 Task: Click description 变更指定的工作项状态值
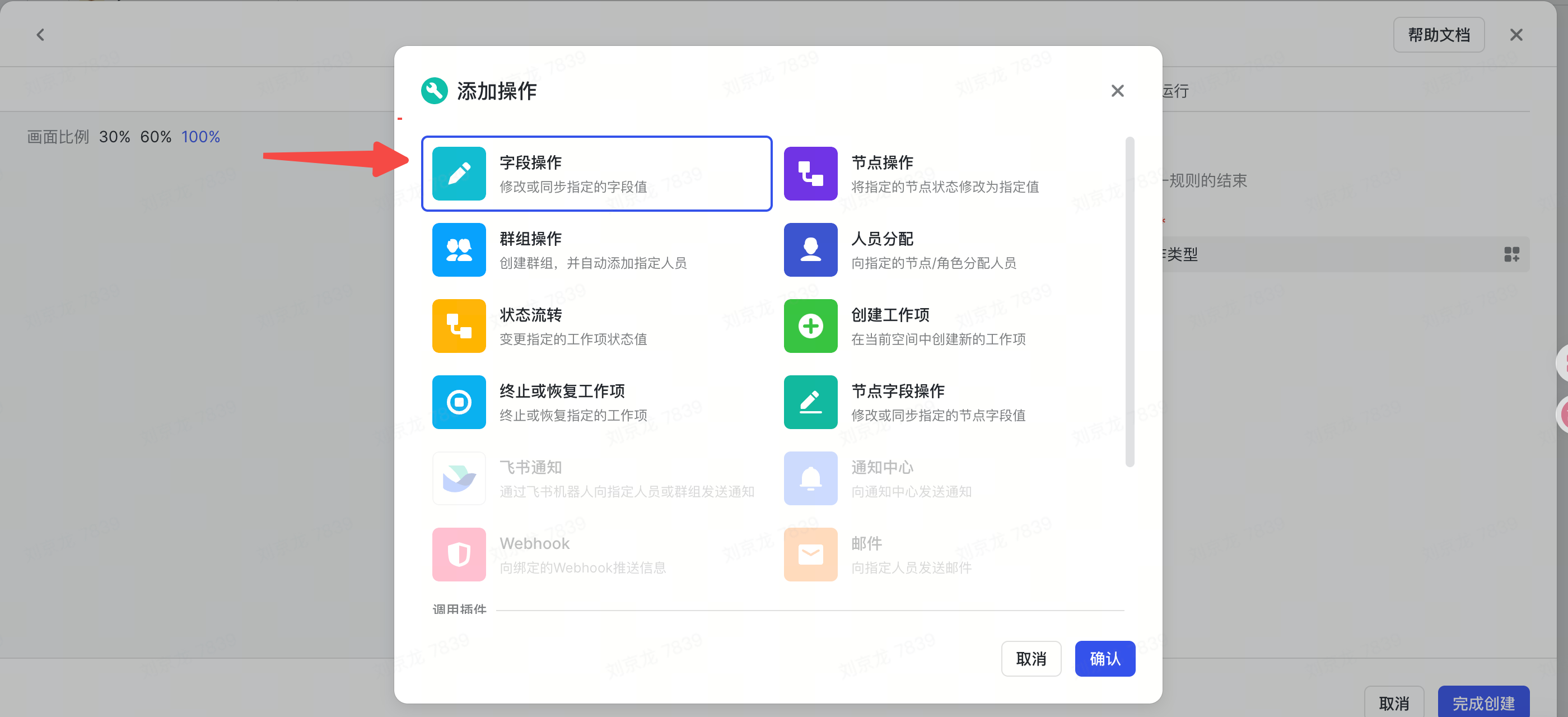573,339
